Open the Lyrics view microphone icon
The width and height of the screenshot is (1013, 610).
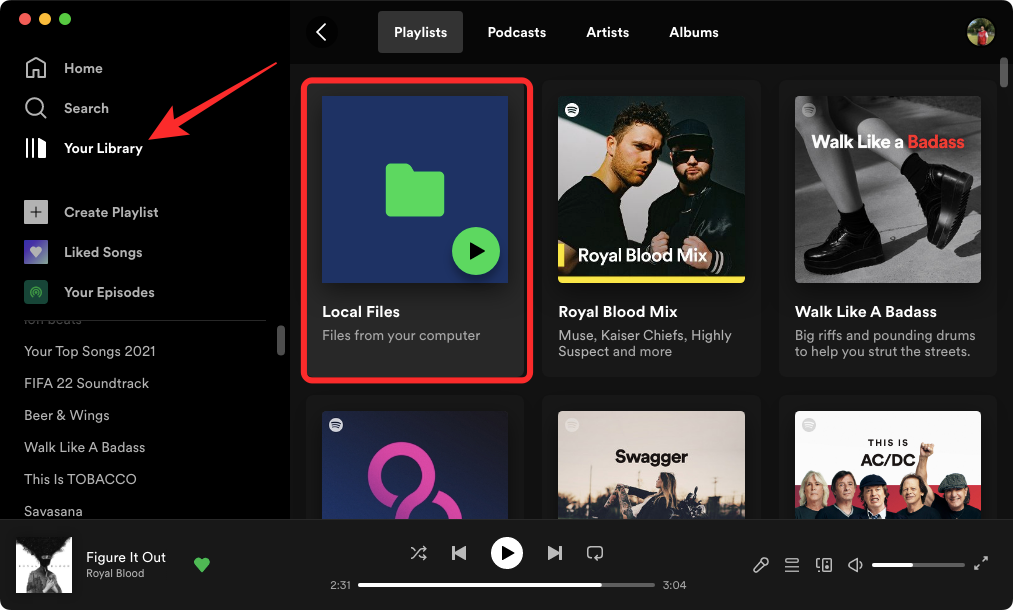(x=760, y=565)
